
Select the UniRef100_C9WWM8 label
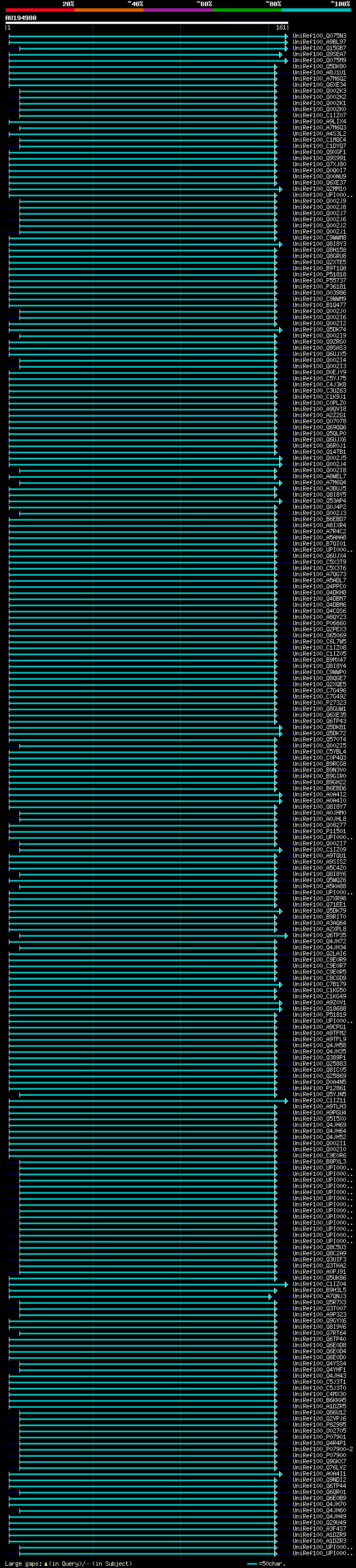pos(319,238)
